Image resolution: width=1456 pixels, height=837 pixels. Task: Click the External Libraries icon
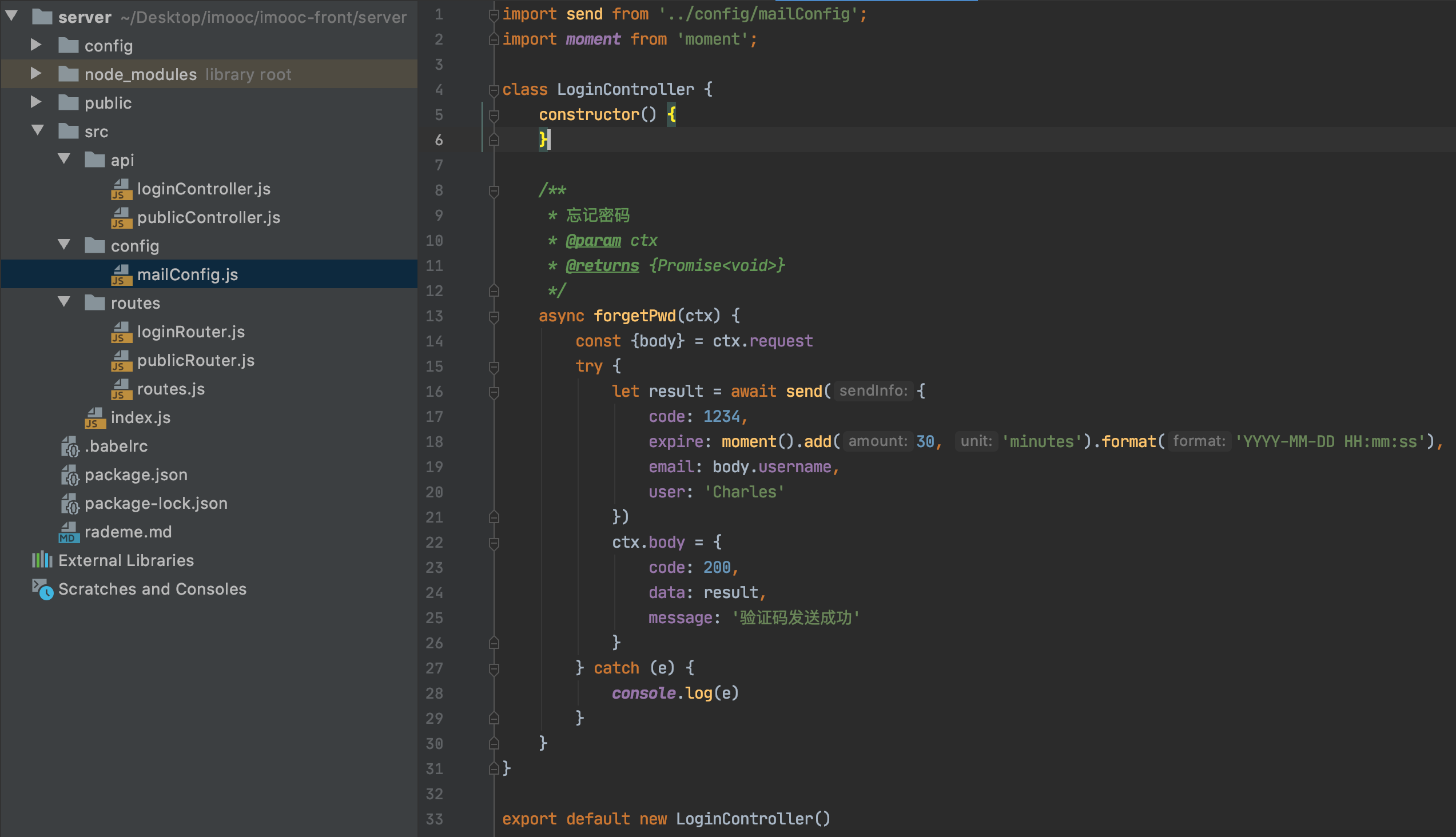pos(42,560)
